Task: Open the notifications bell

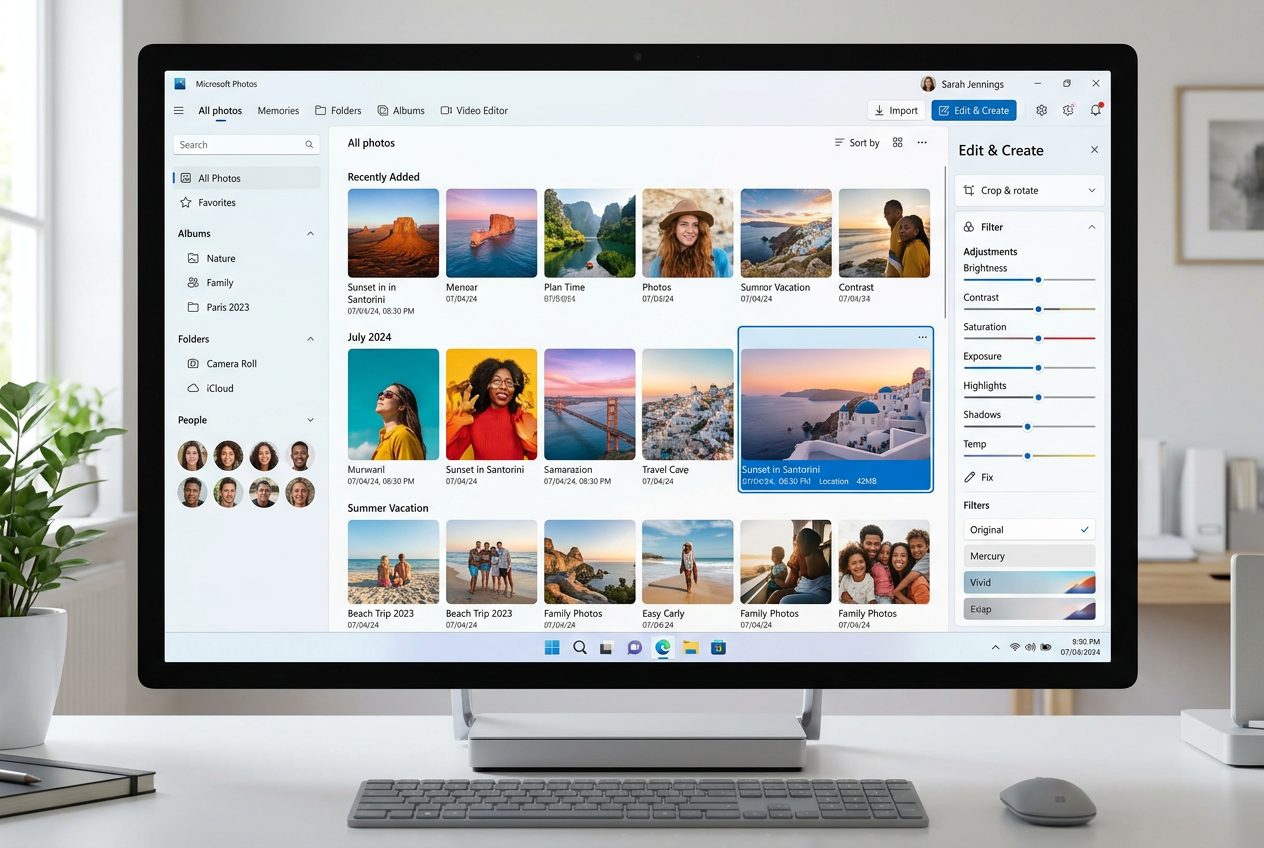Action: click(1096, 110)
